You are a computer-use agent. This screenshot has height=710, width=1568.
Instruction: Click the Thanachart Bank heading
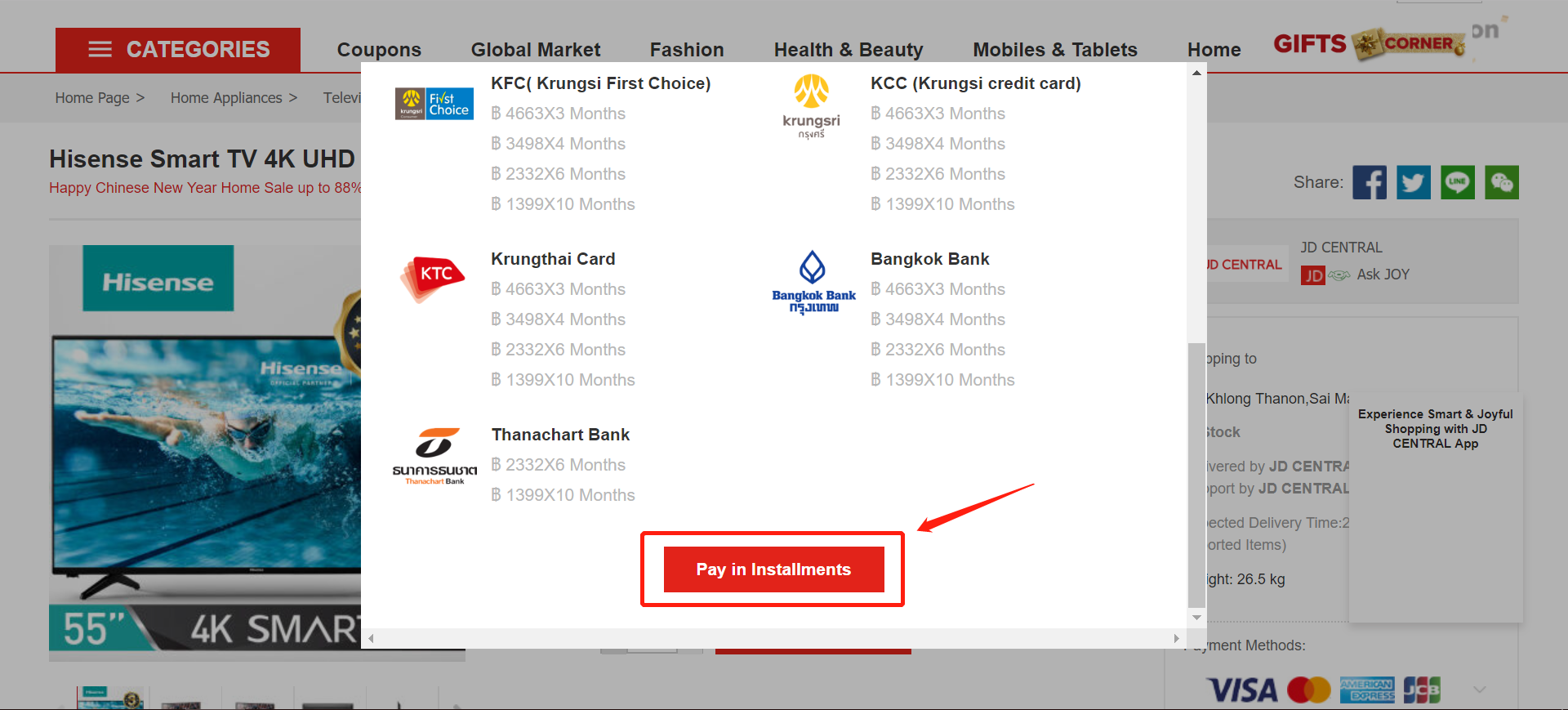pyautogui.click(x=560, y=435)
